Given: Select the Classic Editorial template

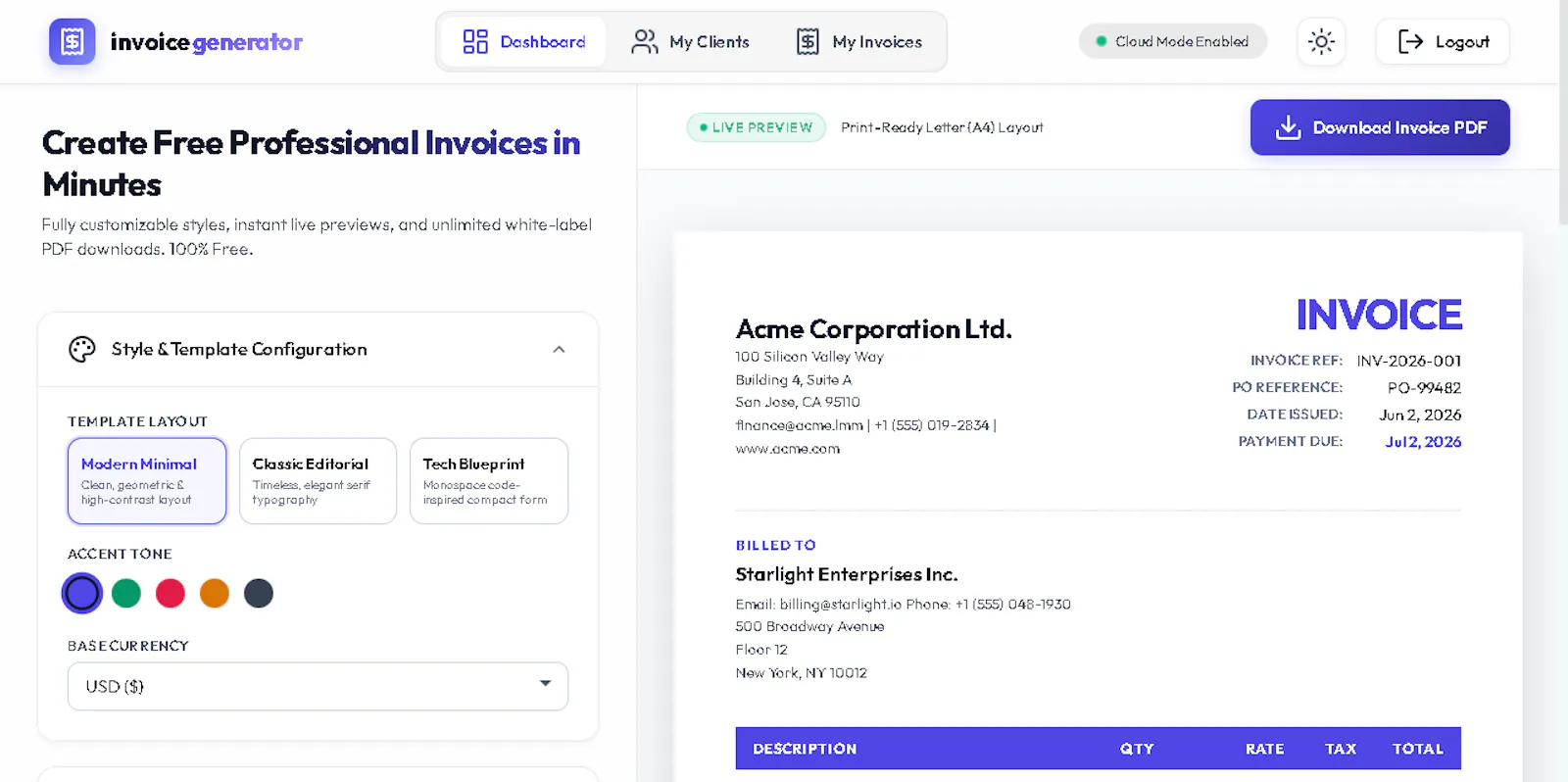Looking at the screenshot, I should click(x=318, y=480).
